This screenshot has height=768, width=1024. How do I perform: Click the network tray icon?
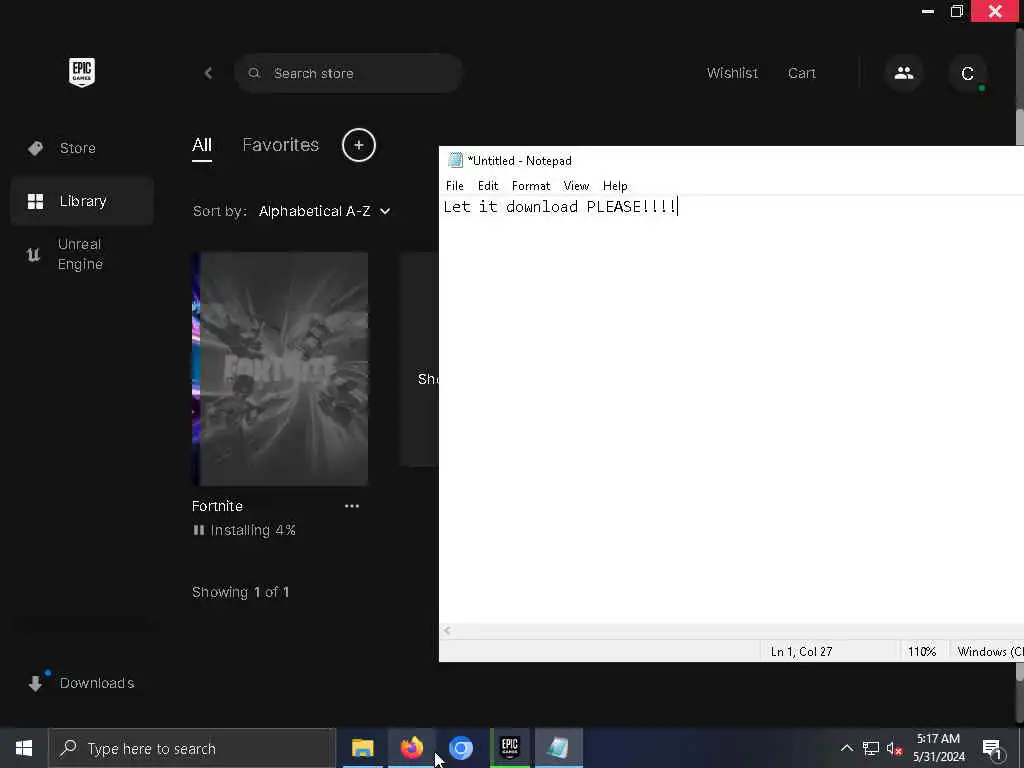point(871,748)
